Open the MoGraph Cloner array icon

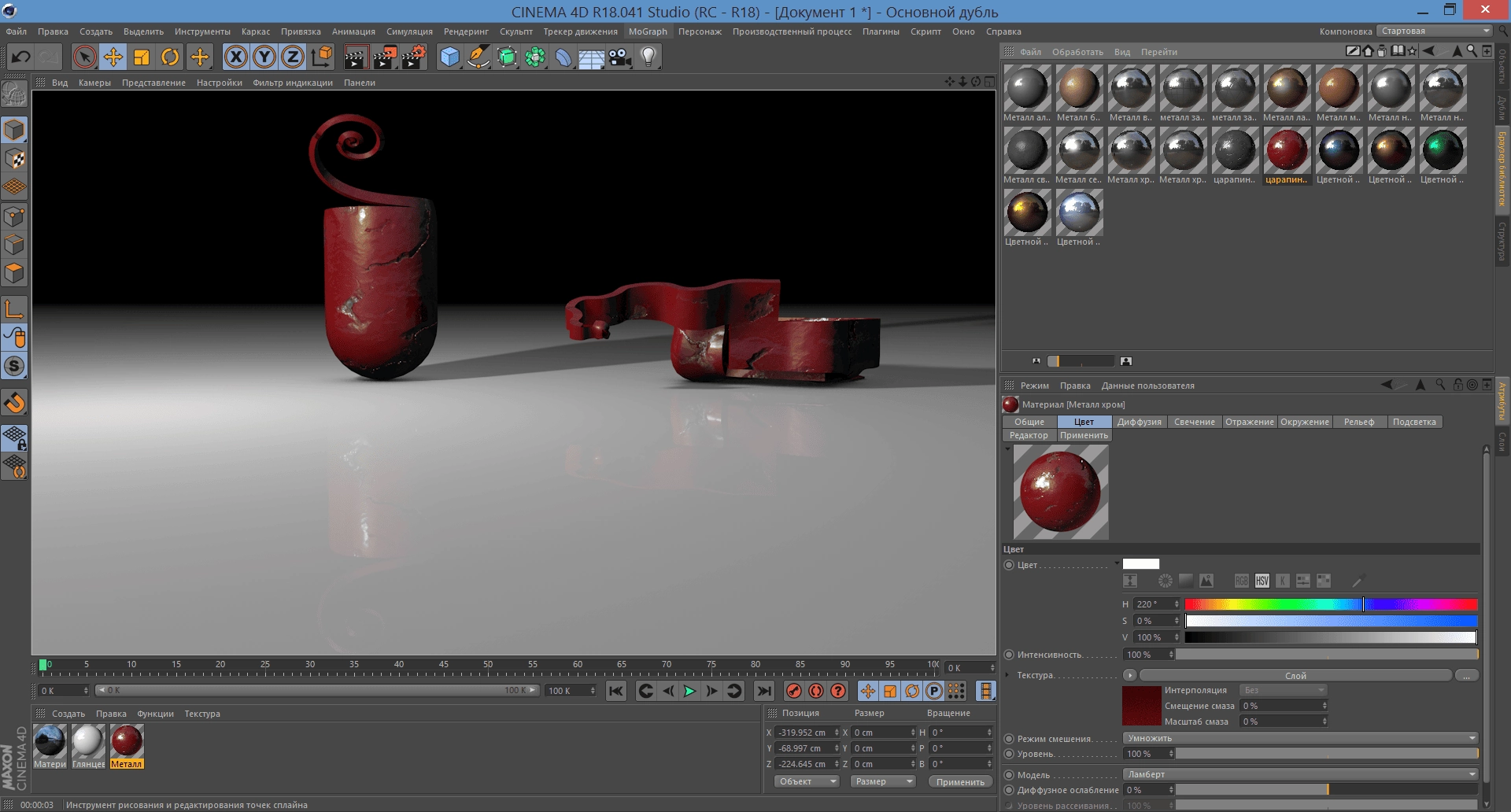point(535,57)
